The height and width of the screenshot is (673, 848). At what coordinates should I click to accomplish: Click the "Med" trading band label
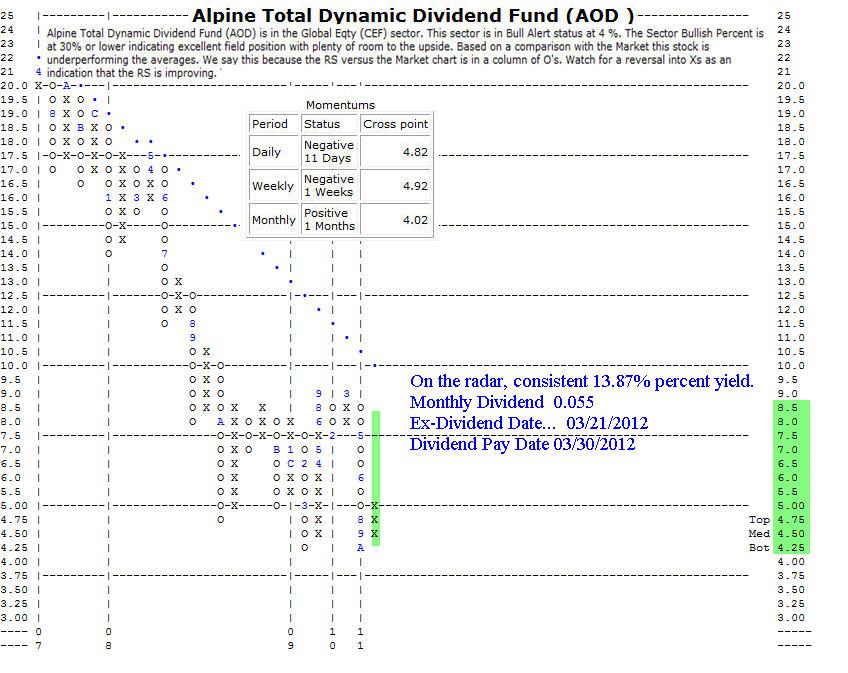coord(759,534)
